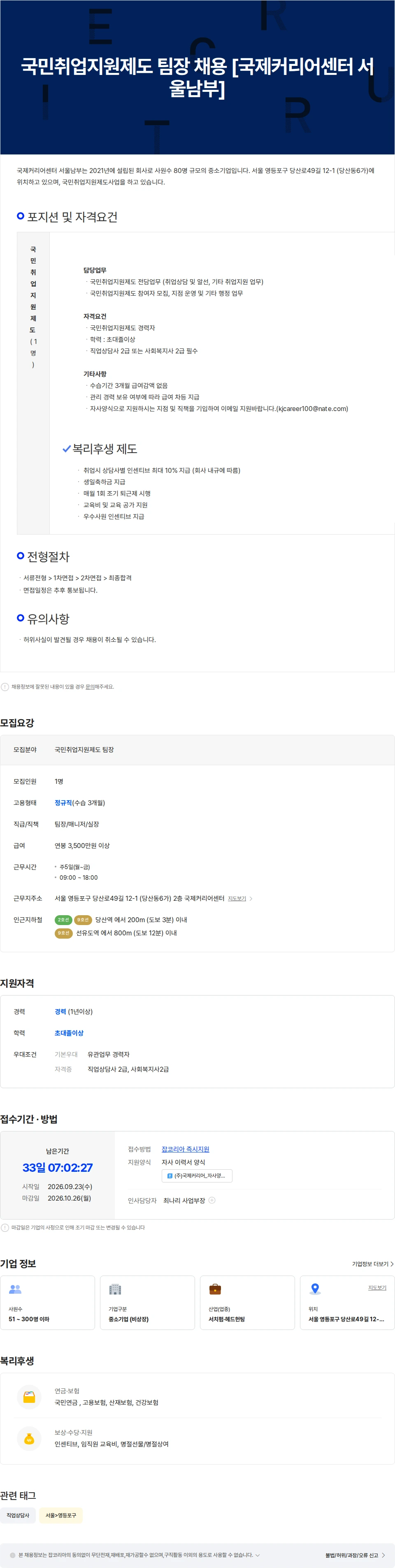This screenshot has width=395, height=1568.
Task: Click the arrow next to 오류 신고
Action: (383, 1555)
